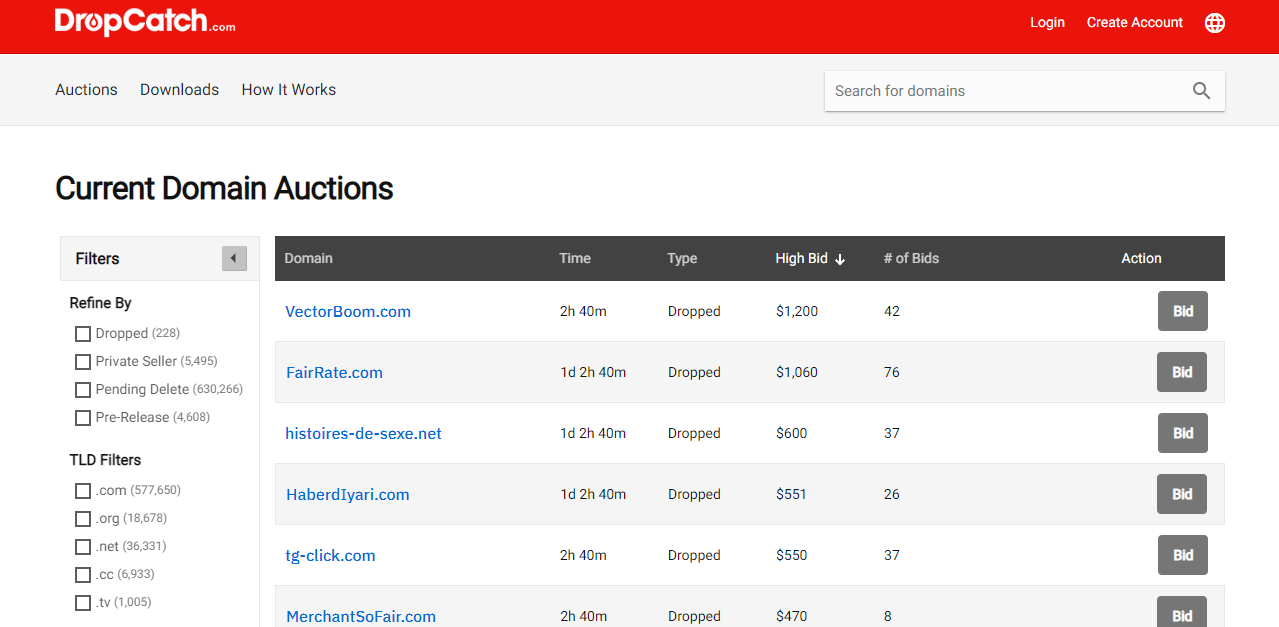
Task: Open the globe language selector
Action: point(1214,23)
